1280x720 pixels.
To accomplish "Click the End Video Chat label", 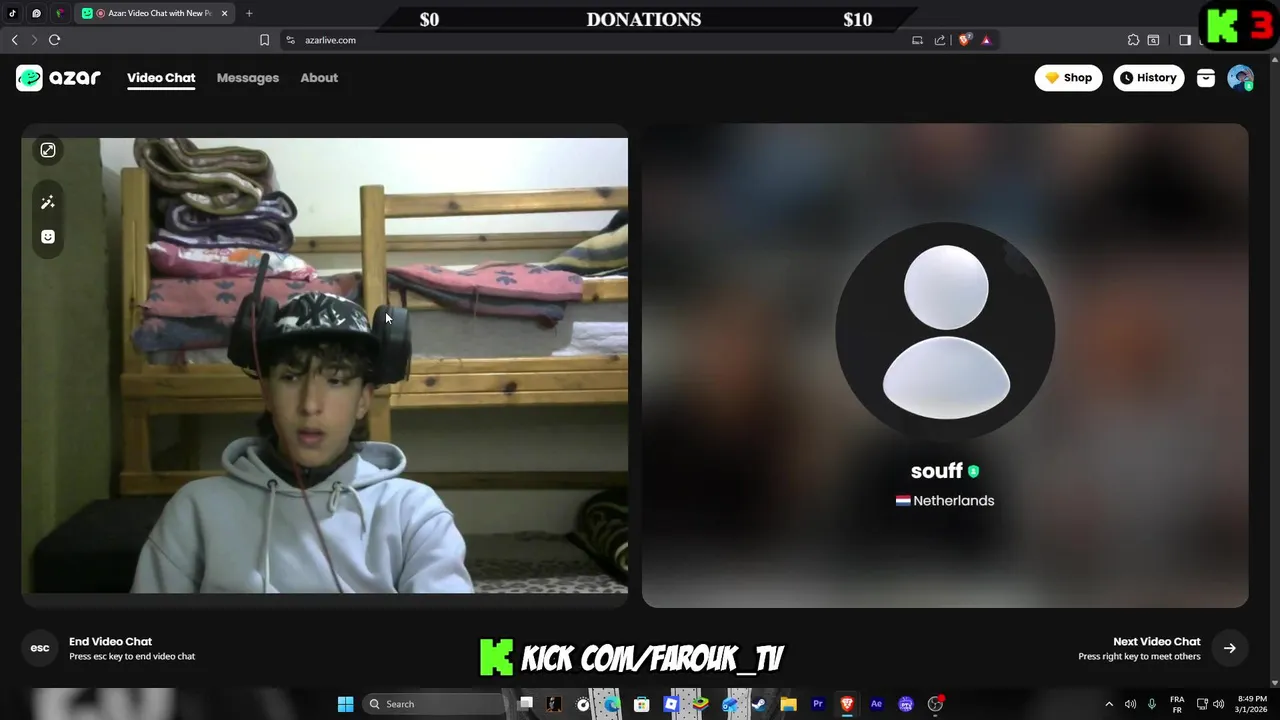I will [110, 642].
